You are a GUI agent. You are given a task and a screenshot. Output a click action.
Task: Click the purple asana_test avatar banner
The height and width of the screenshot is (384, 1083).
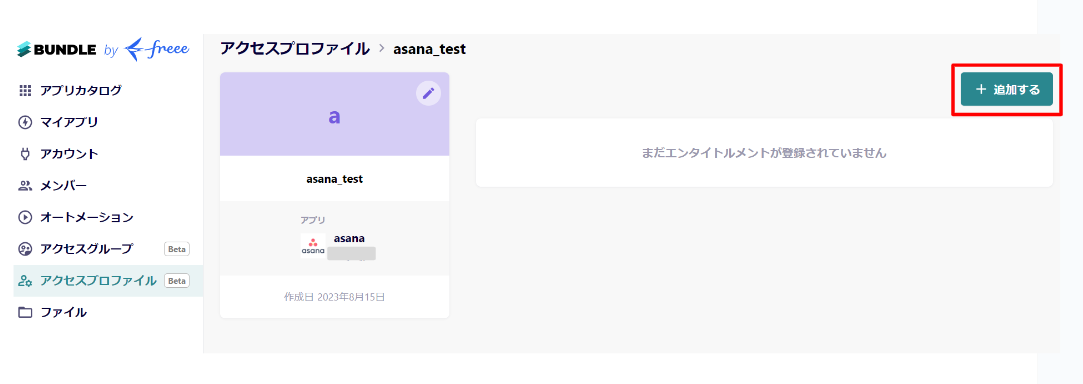pyautogui.click(x=334, y=114)
